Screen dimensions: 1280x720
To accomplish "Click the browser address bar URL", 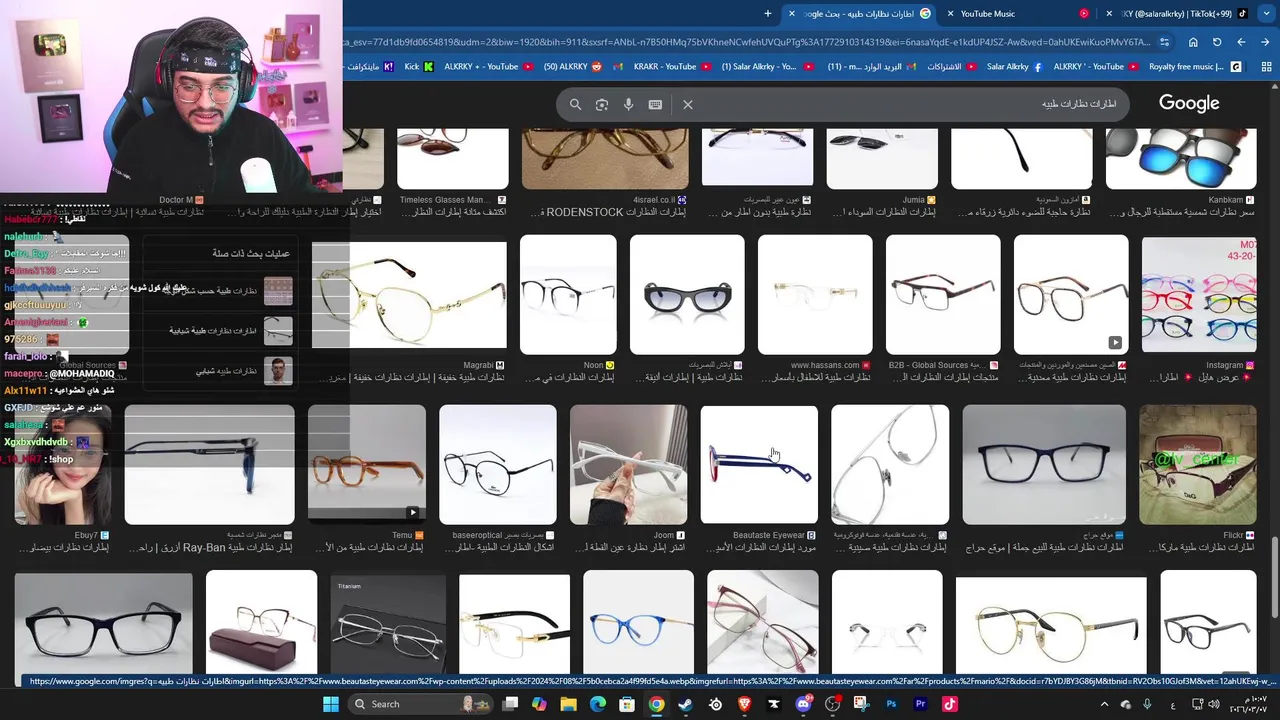I will (750, 42).
